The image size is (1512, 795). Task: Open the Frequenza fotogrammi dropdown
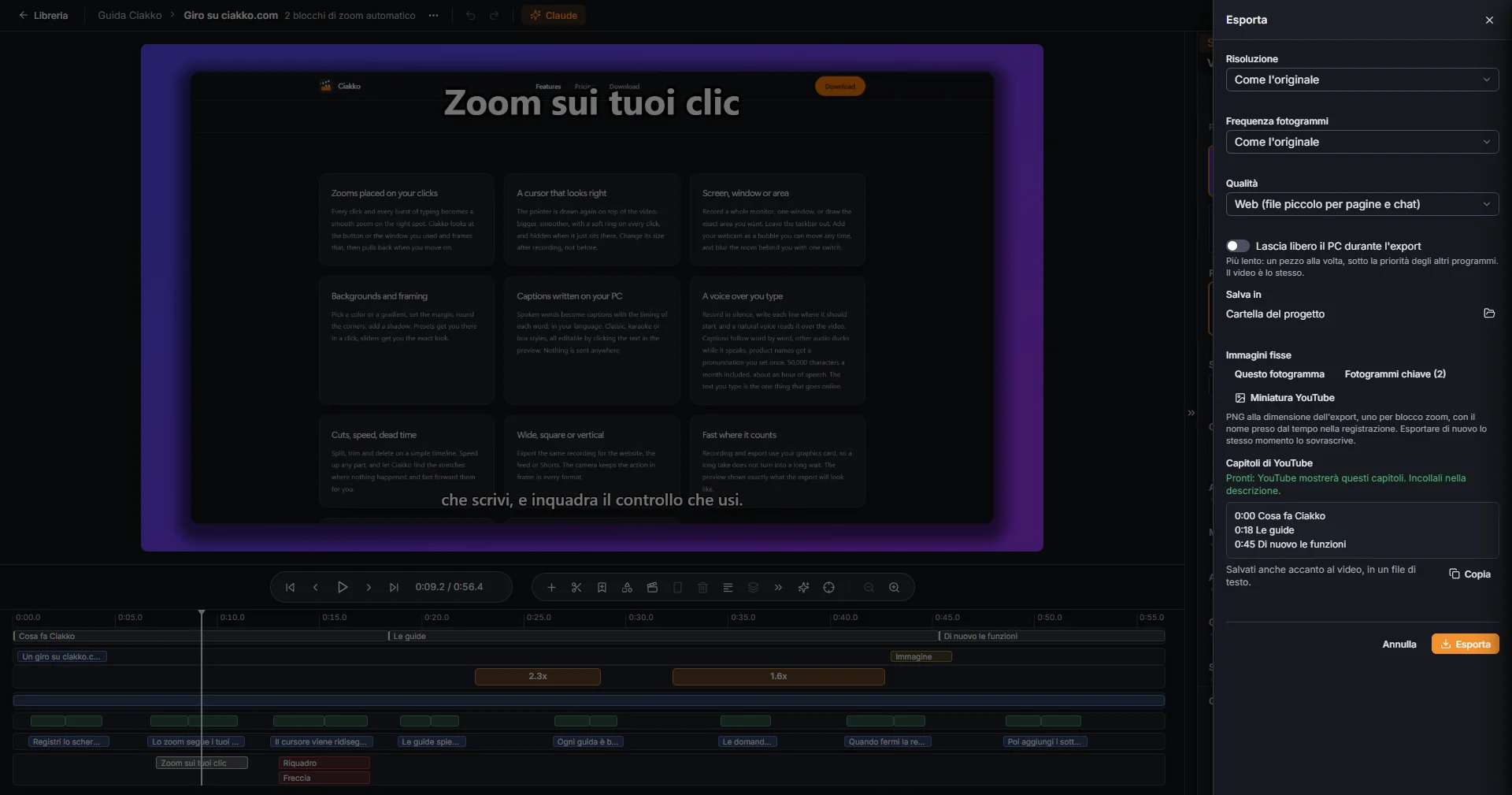(x=1362, y=142)
